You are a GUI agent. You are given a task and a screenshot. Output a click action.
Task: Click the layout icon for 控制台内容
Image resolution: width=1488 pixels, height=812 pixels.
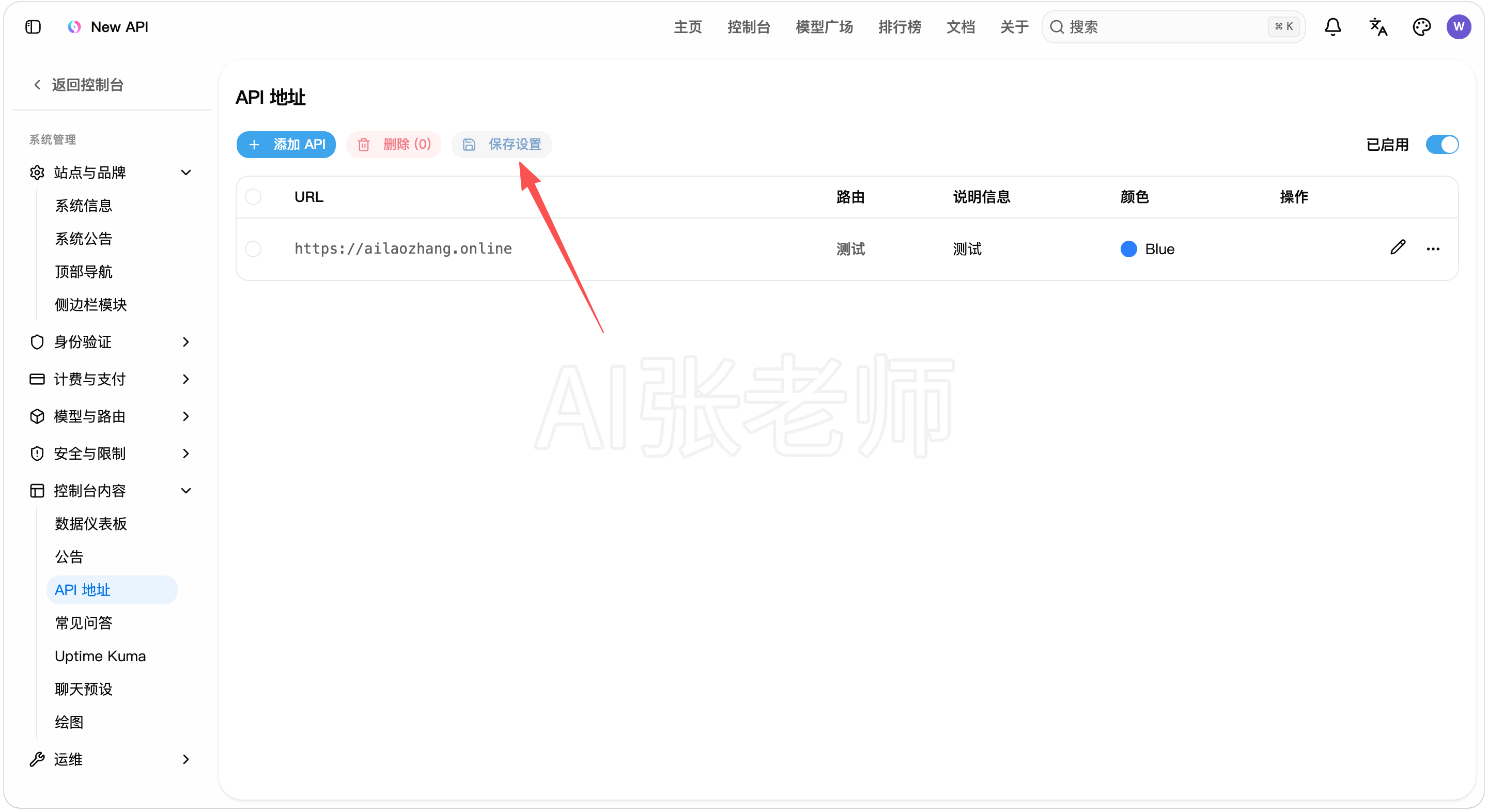(x=37, y=491)
